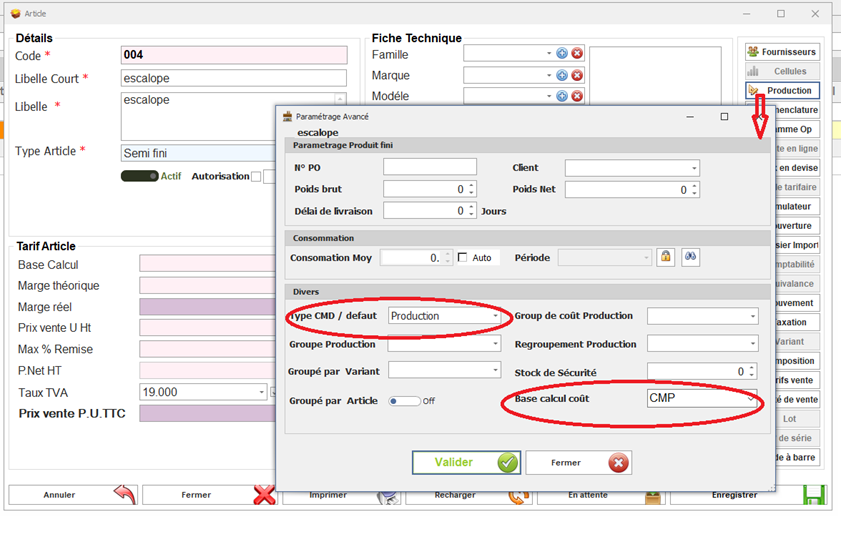Image resolution: width=841 pixels, height=547 pixels.
Task: Click the binoculars search icon
Action: [x=690, y=258]
